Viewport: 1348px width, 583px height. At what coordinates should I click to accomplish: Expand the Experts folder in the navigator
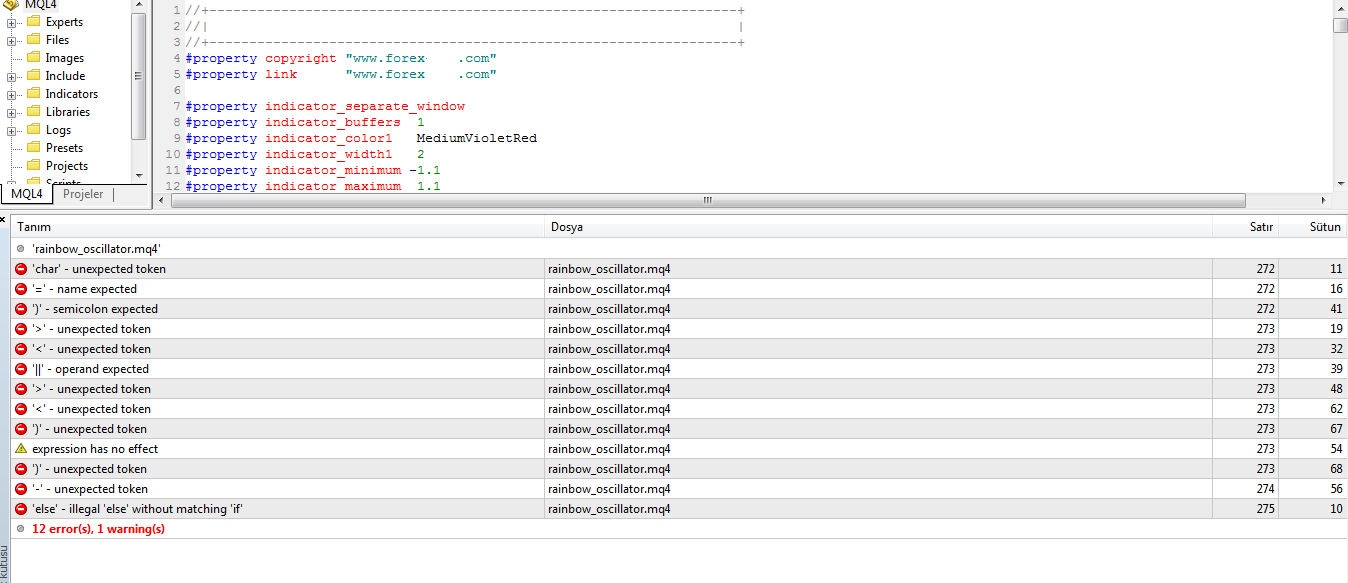click(x=12, y=22)
